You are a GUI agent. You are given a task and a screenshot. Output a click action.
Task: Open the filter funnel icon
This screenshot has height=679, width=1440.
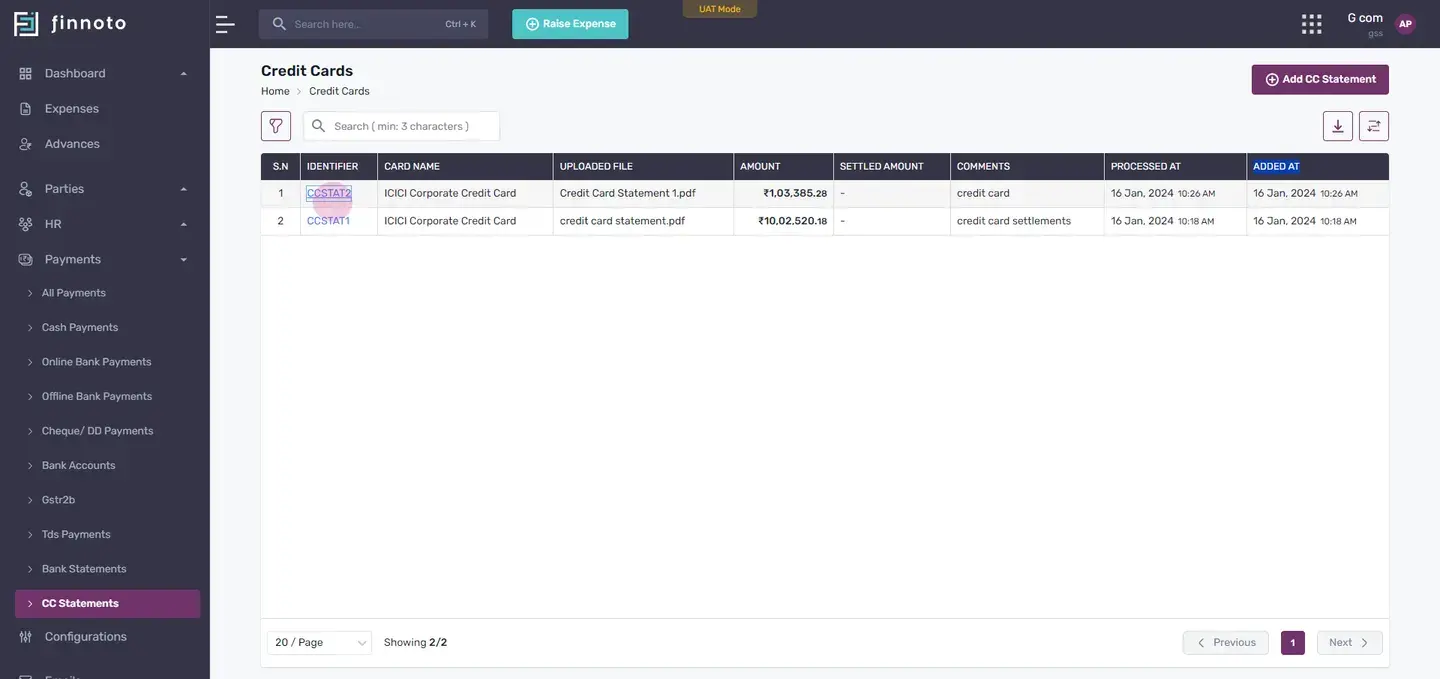click(x=276, y=126)
